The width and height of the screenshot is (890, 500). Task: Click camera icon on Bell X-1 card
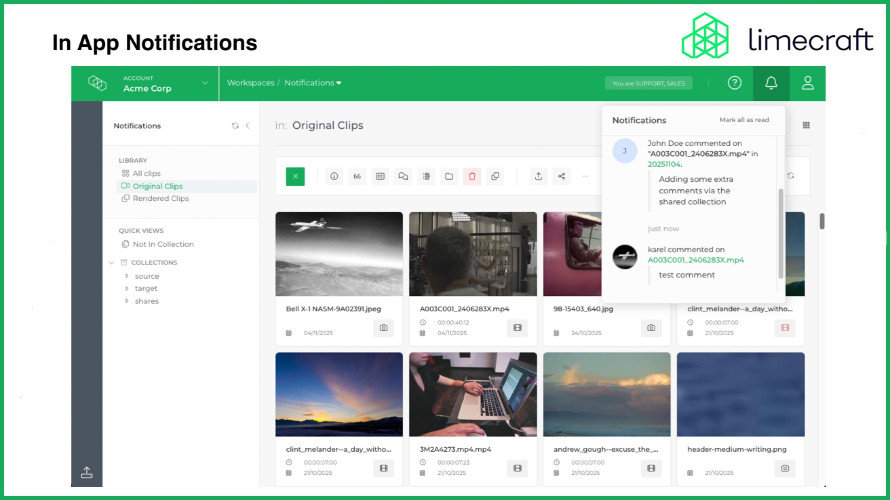[x=384, y=328]
